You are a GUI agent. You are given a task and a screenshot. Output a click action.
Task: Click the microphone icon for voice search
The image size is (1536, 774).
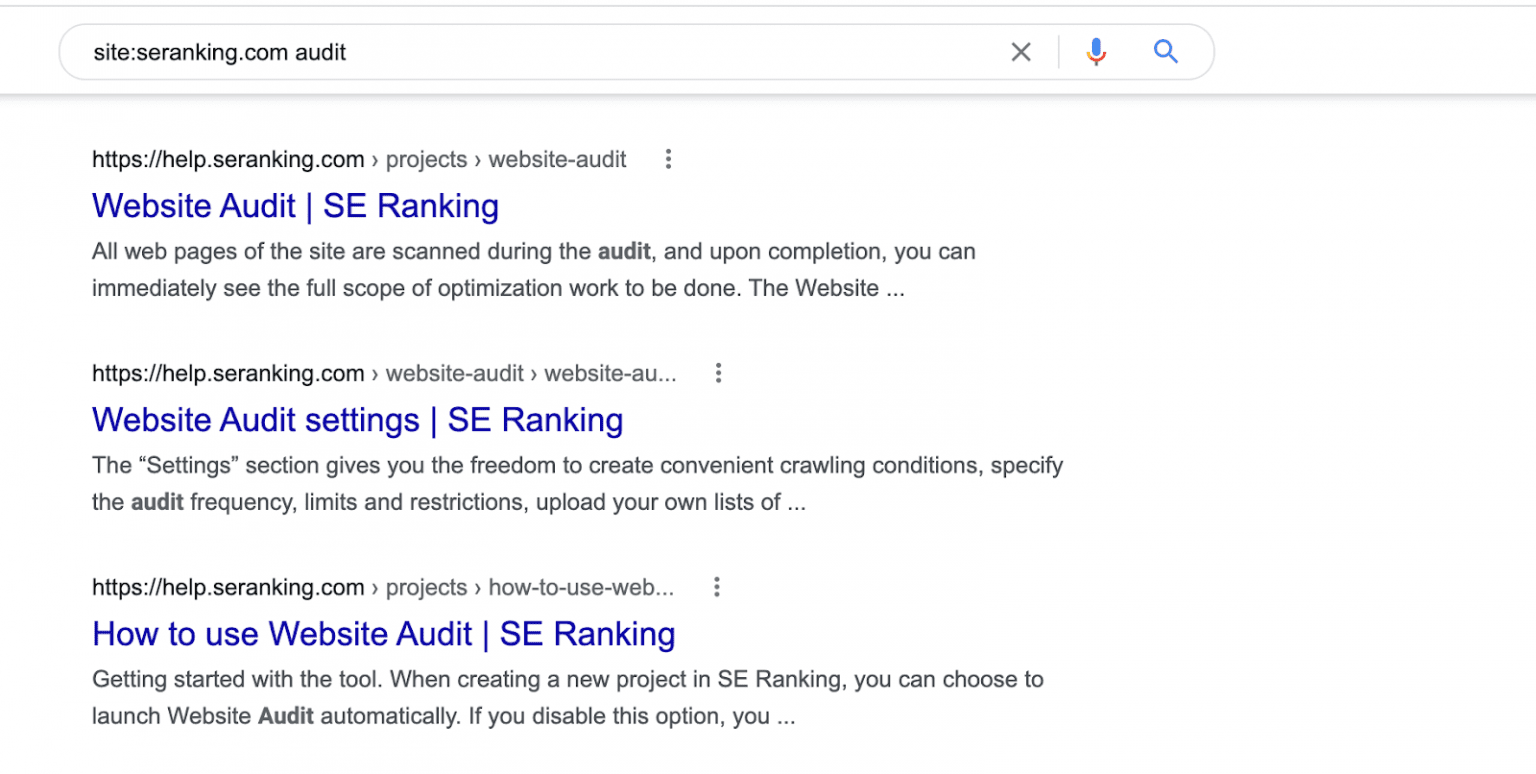pos(1096,51)
